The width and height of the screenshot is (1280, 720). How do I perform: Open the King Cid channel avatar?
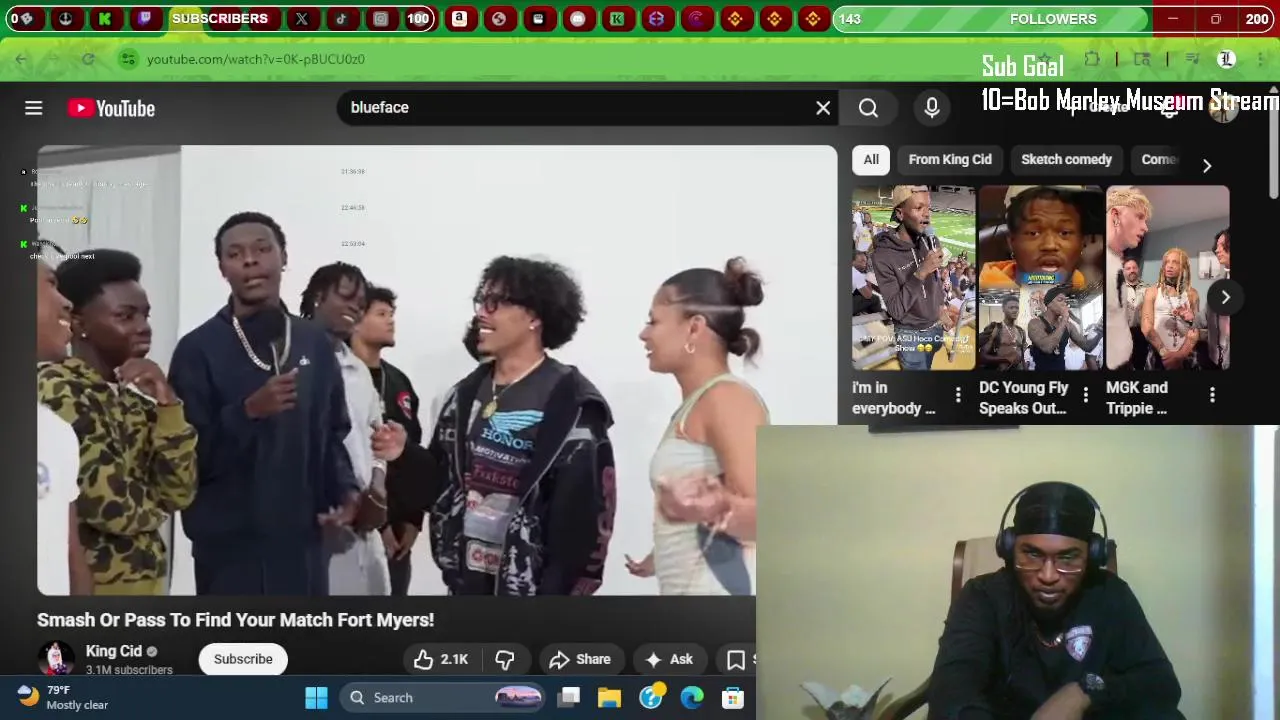pos(55,659)
